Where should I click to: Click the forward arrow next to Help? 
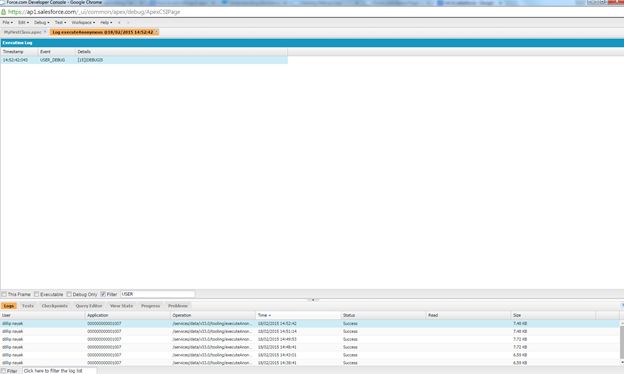tap(128, 23)
